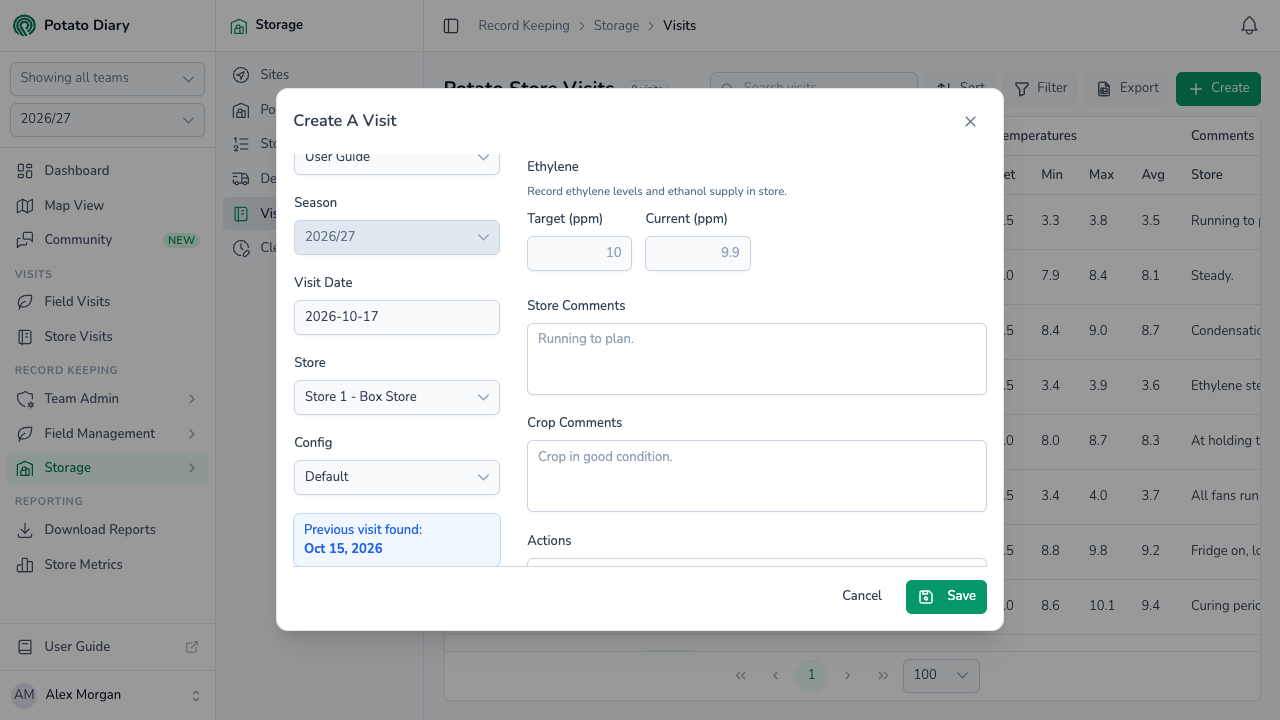Expand the Field Management section

pyautogui.click(x=108, y=434)
